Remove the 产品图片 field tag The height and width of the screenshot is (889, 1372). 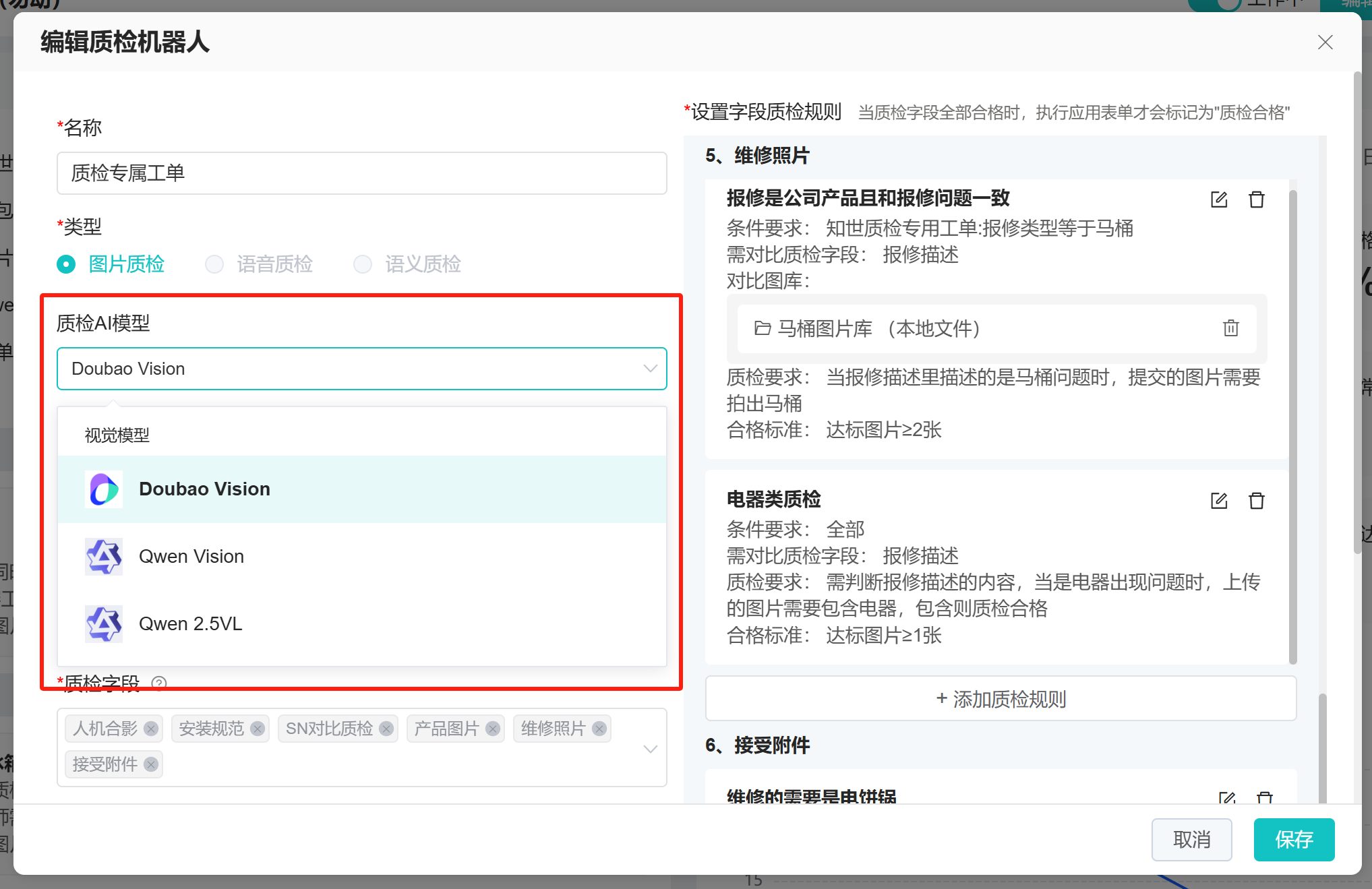(x=493, y=729)
